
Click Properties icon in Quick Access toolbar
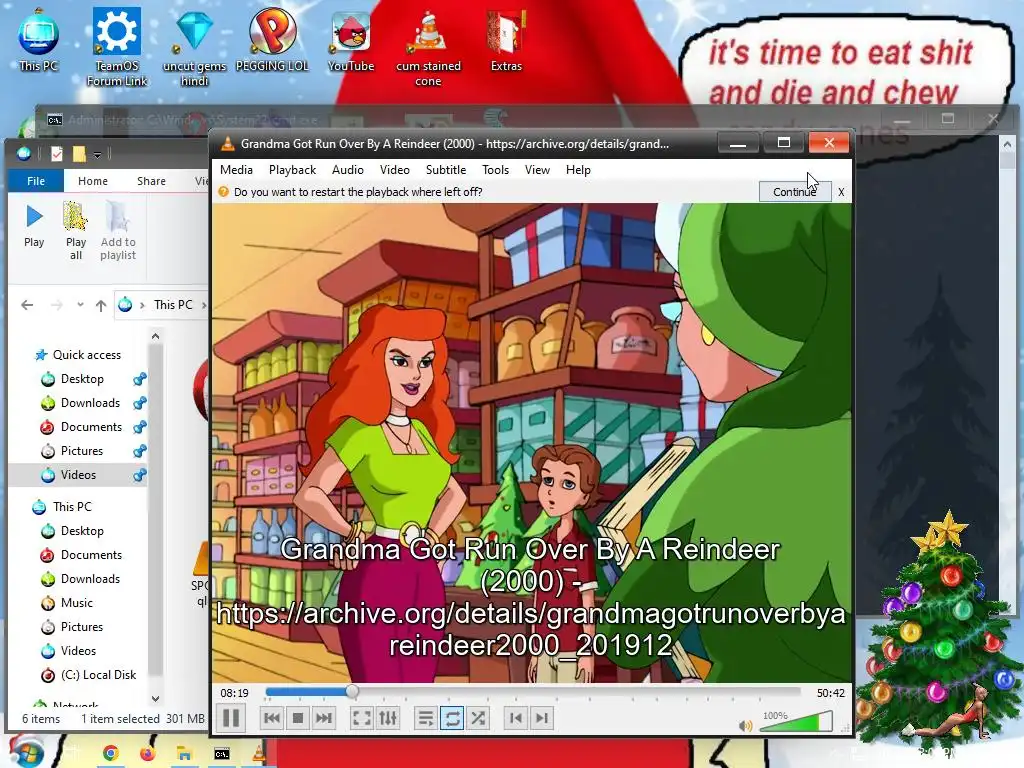click(x=57, y=154)
